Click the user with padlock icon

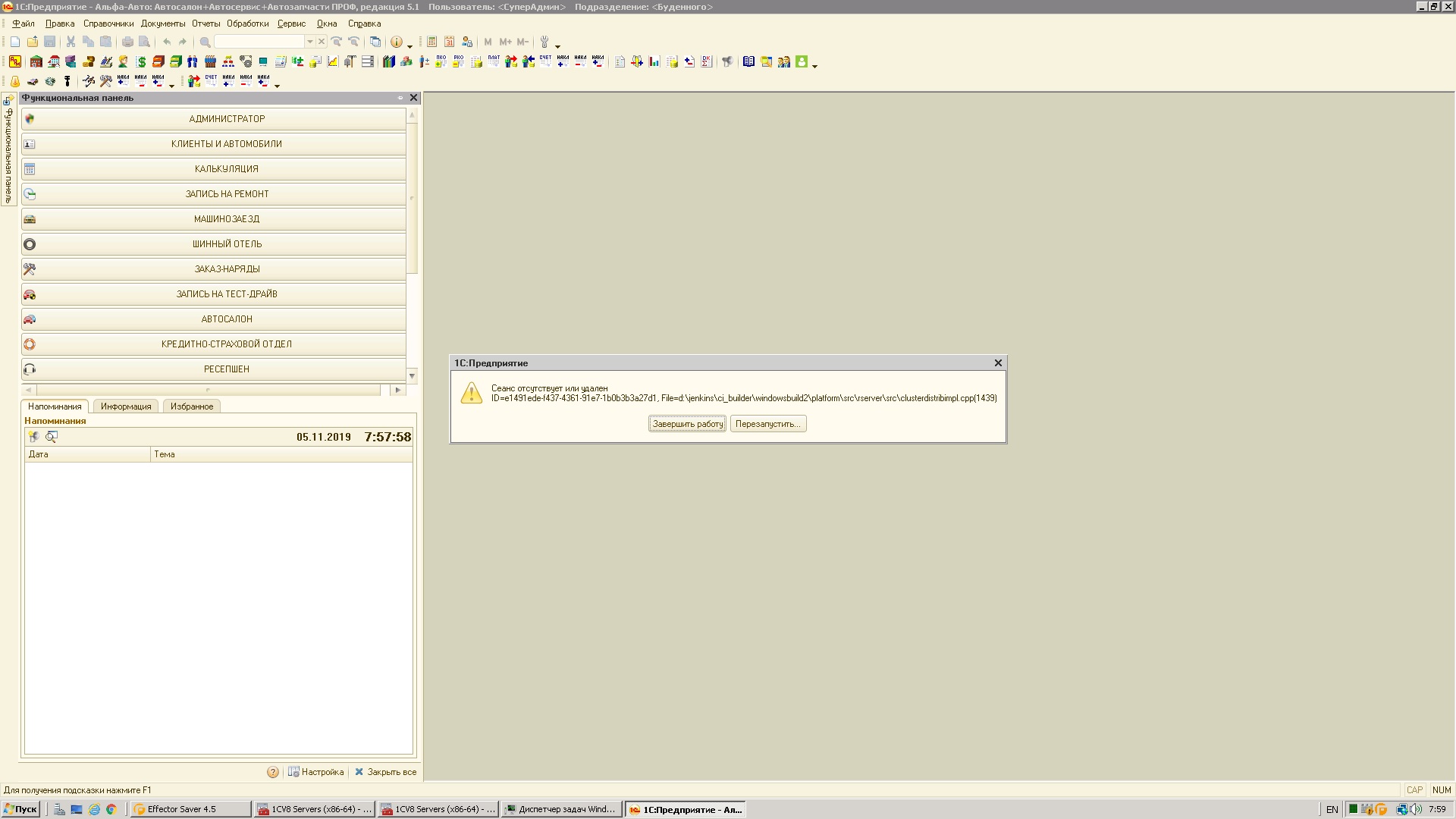[x=467, y=42]
